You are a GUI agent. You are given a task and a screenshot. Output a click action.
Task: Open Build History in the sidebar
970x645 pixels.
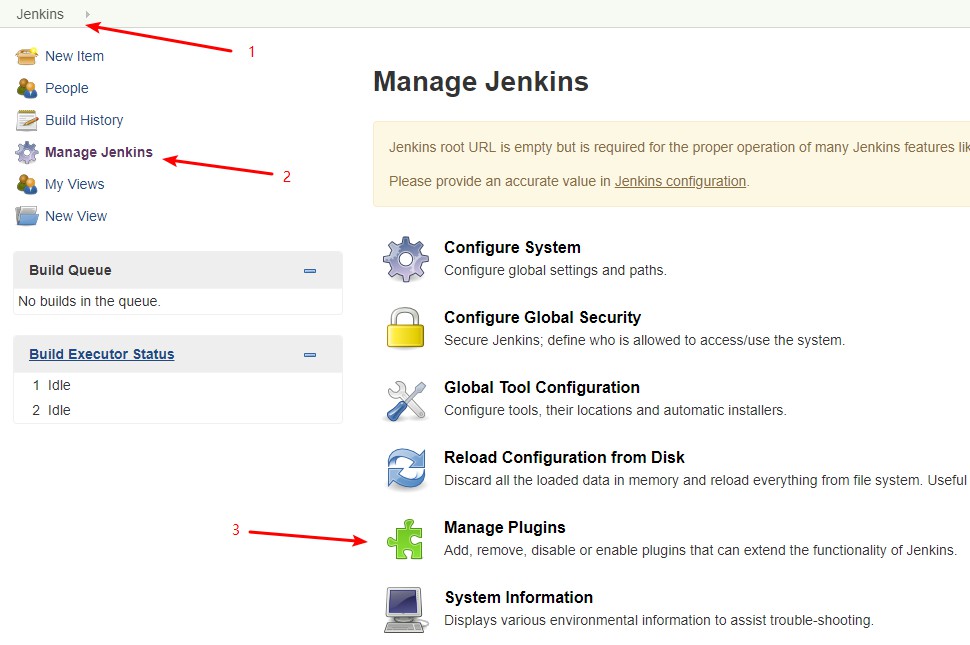tap(84, 120)
